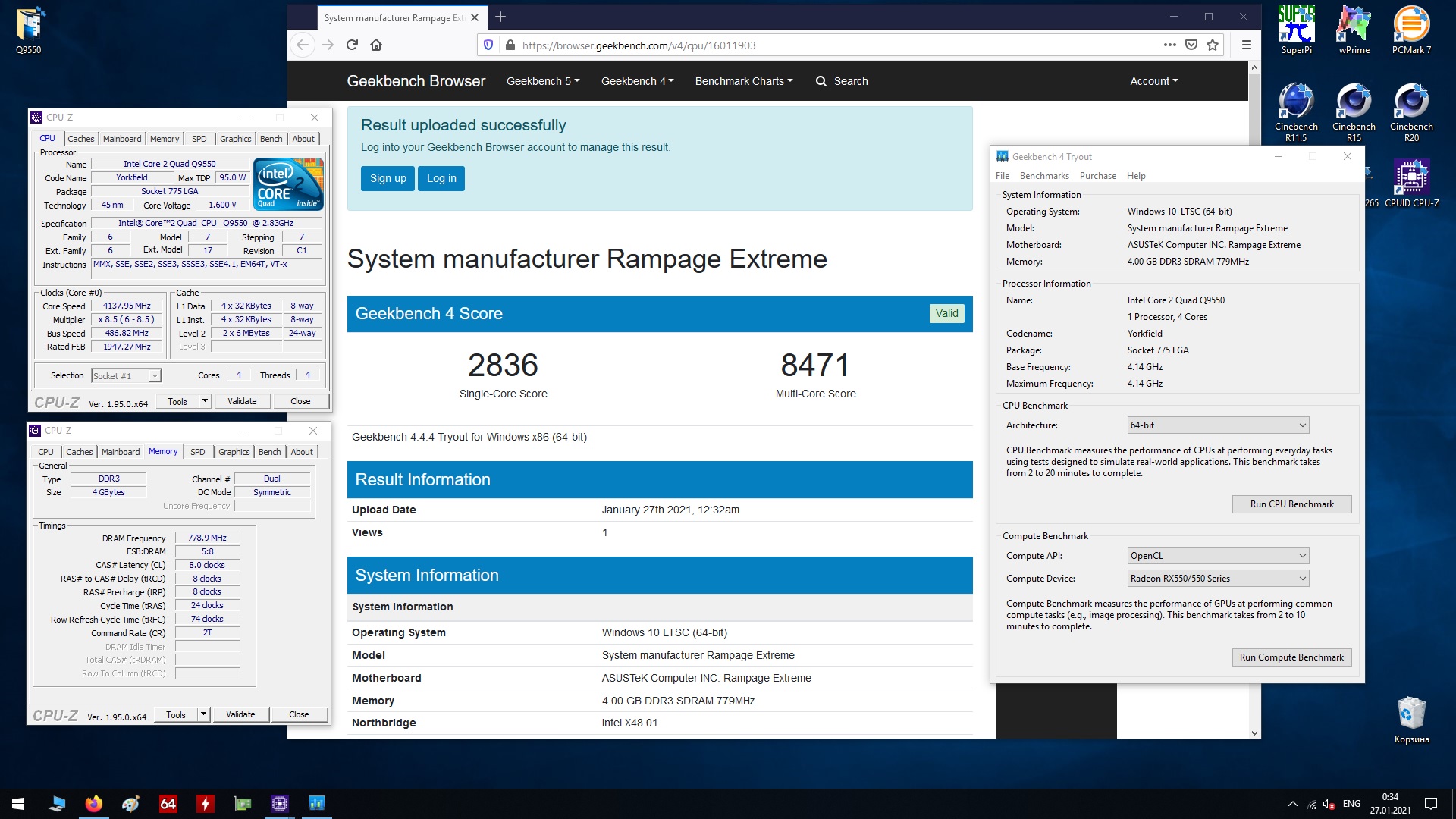Go to browser Home page
This screenshot has height=819, width=1456.
(376, 45)
